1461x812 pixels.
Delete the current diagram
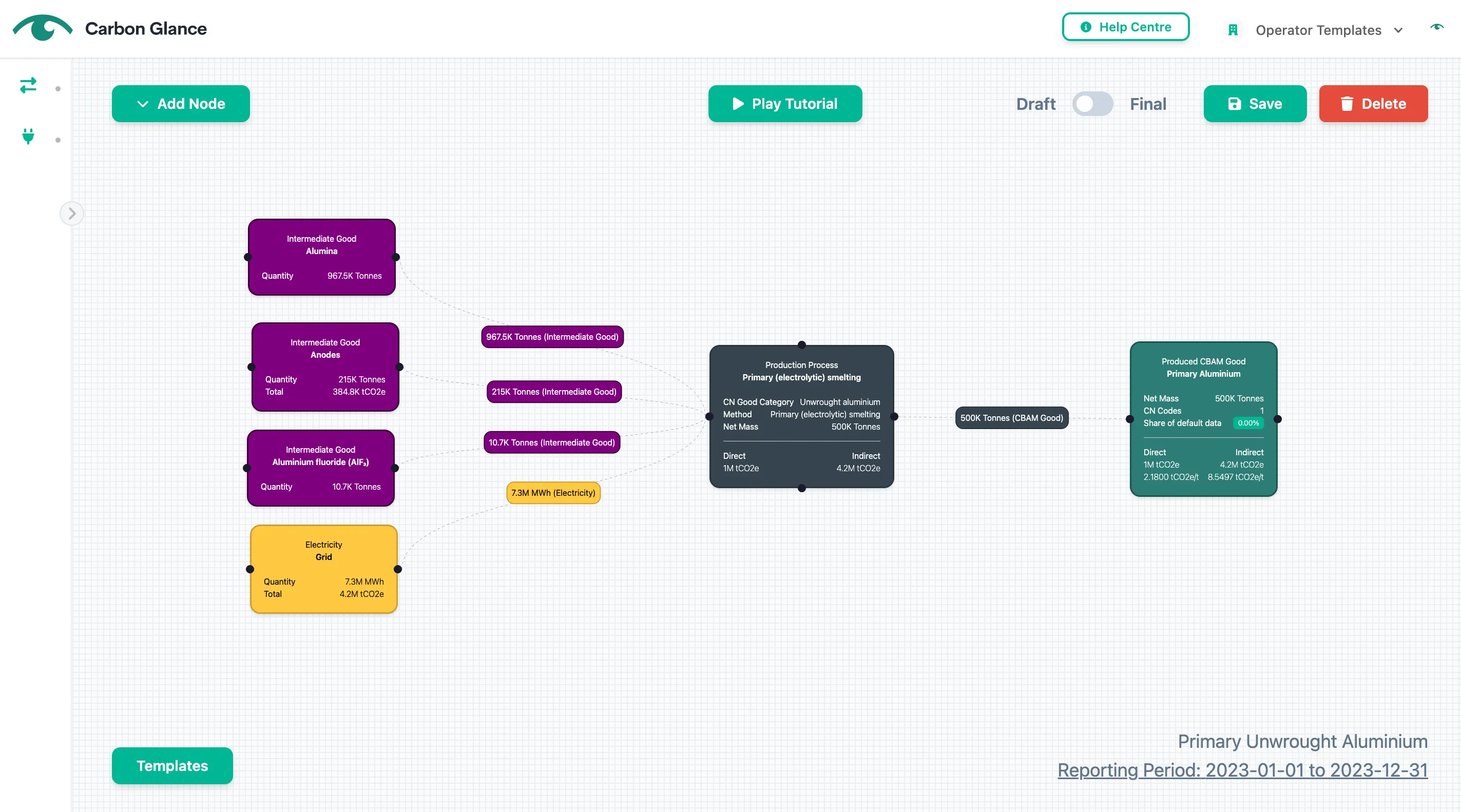coord(1373,104)
